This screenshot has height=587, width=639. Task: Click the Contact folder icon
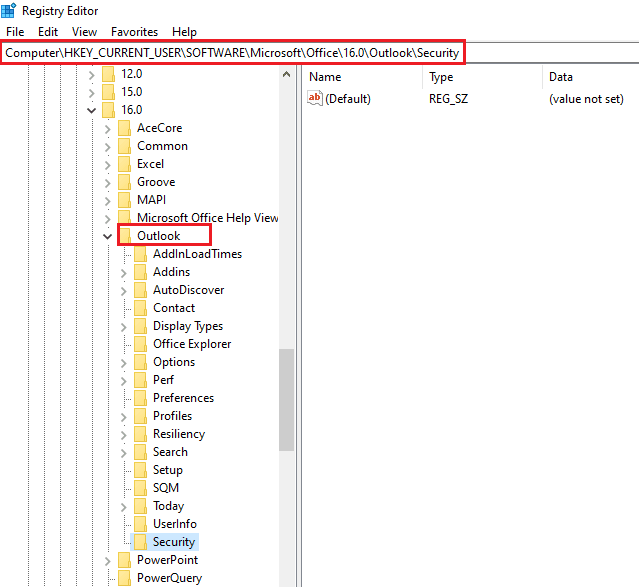pos(141,308)
